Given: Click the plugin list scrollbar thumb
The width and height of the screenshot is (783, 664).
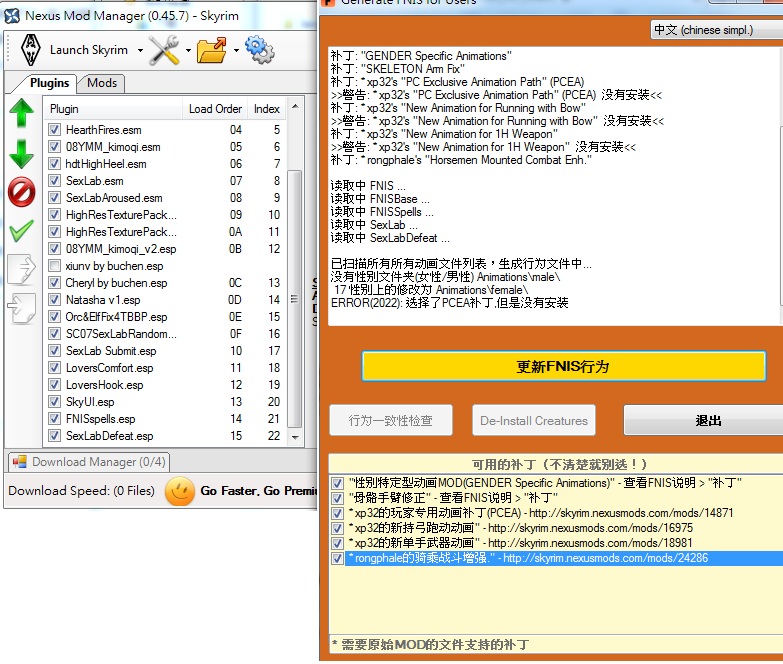Looking at the screenshot, I should point(295,299).
